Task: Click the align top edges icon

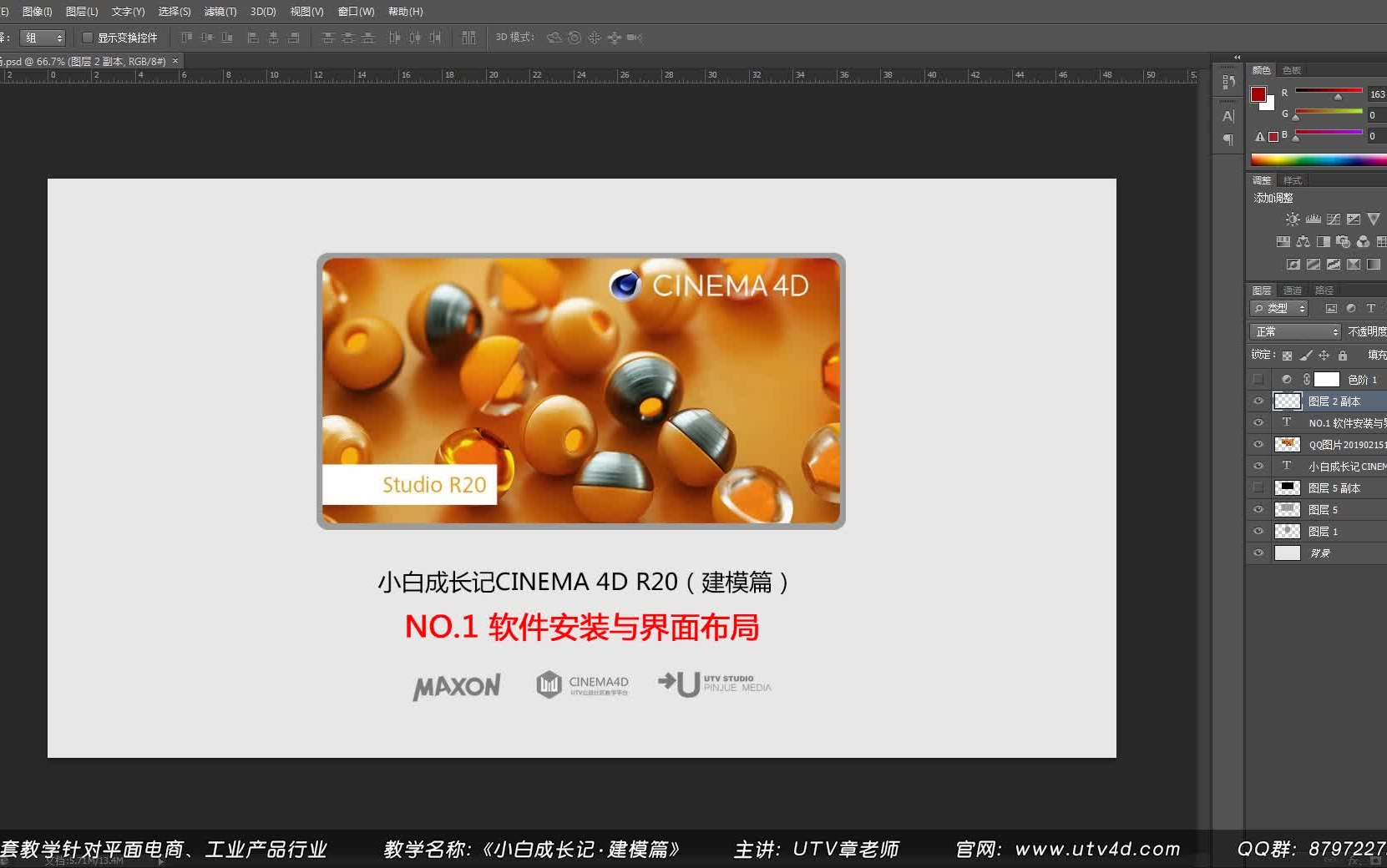Action: tap(186, 38)
